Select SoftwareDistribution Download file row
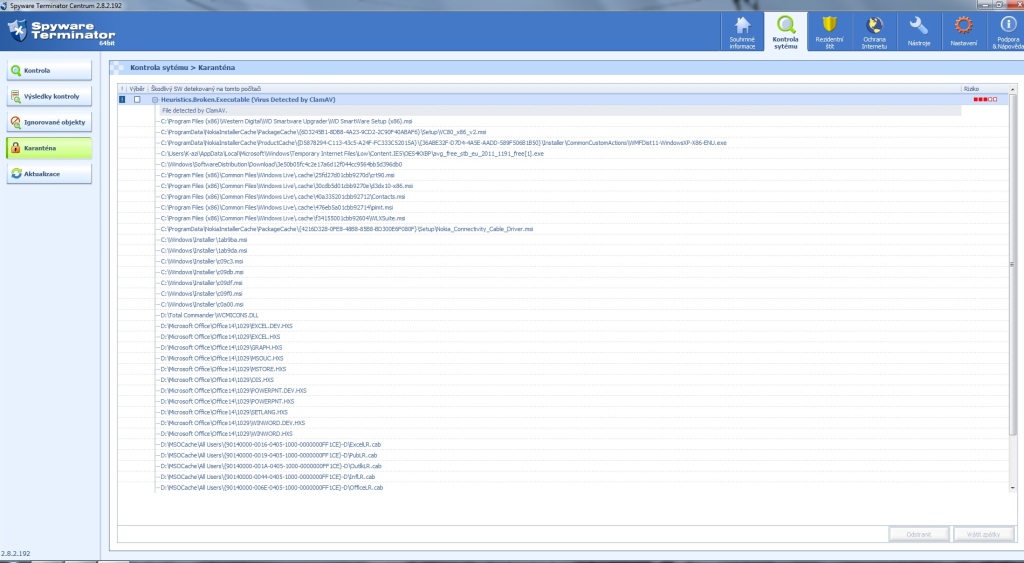The image size is (1024, 563). tap(281, 165)
